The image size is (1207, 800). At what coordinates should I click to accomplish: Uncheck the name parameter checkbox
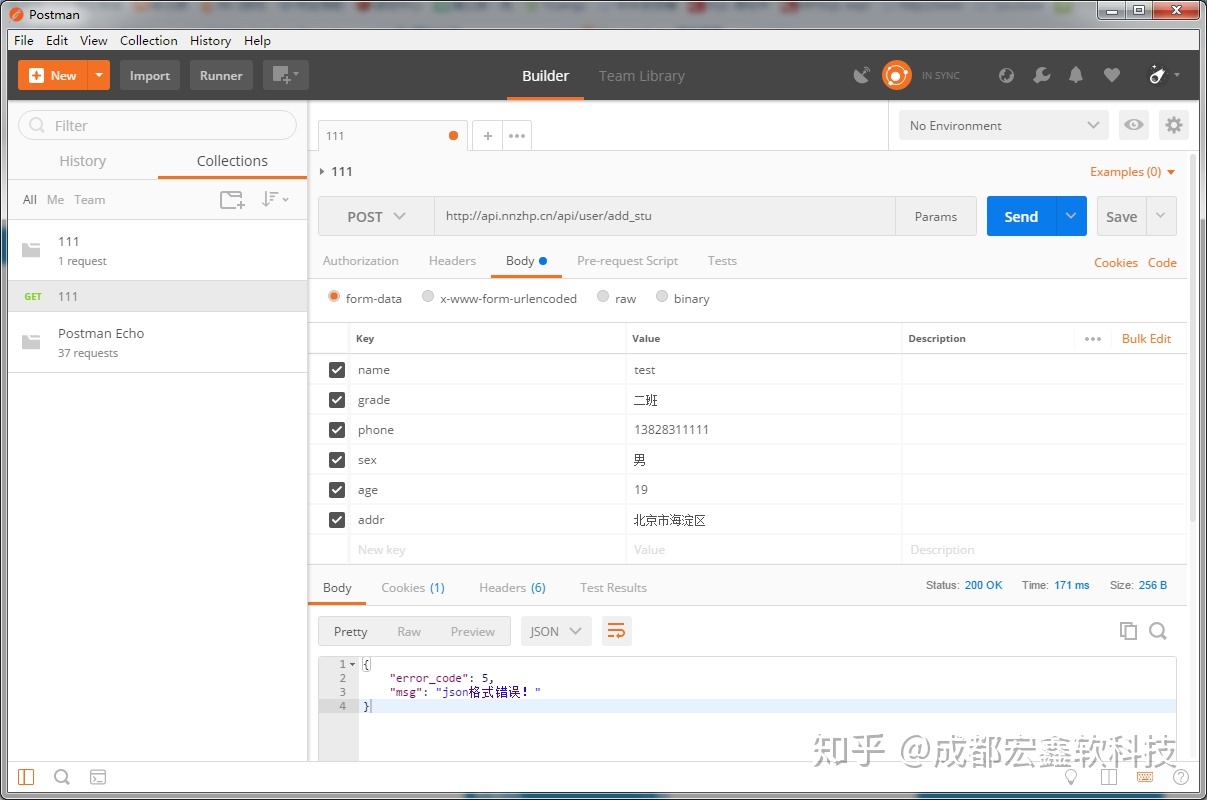click(337, 370)
